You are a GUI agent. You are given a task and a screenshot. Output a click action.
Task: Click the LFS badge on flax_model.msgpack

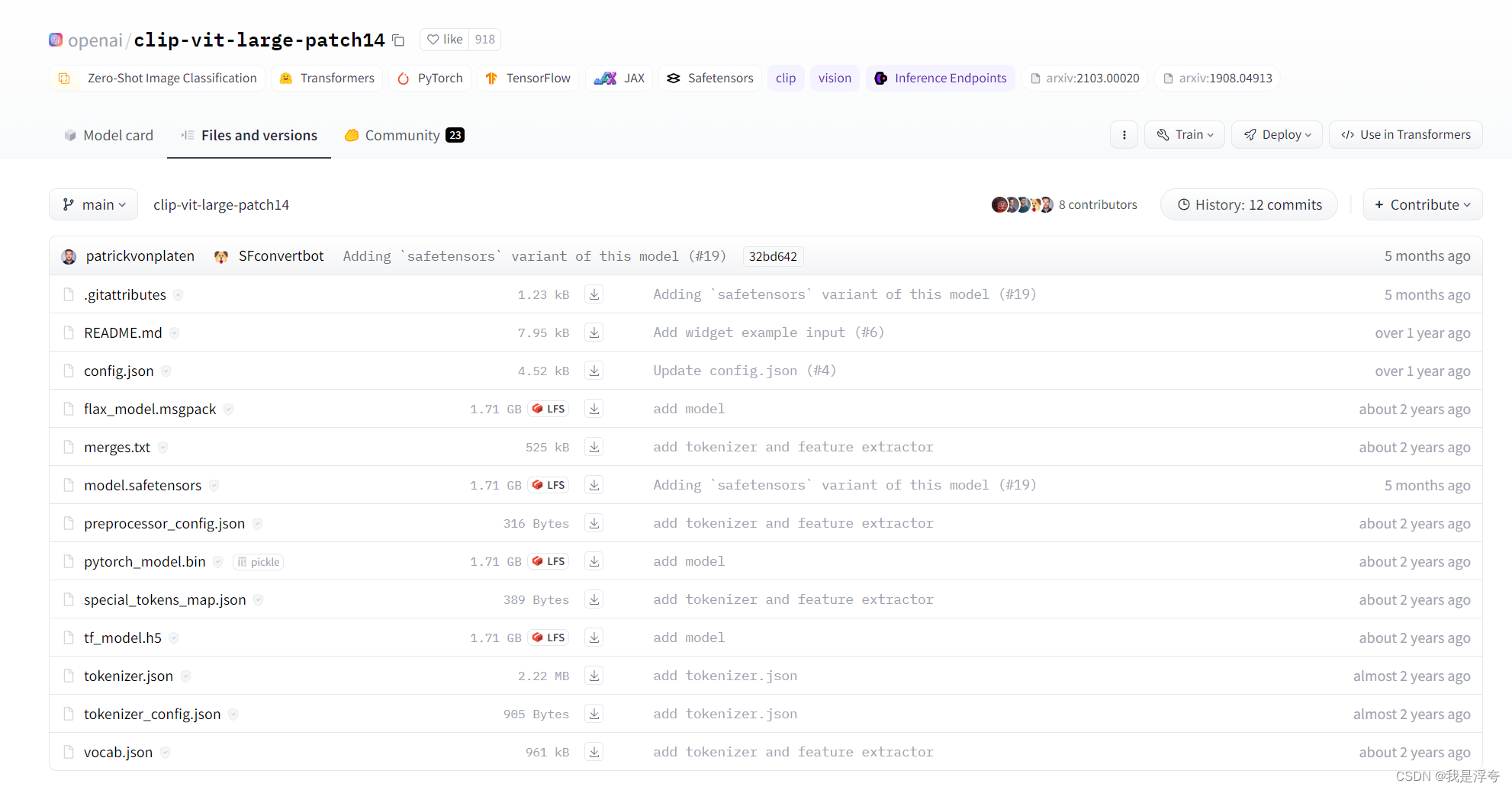(x=549, y=409)
